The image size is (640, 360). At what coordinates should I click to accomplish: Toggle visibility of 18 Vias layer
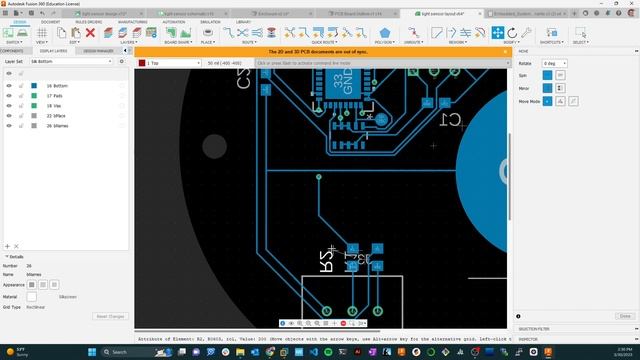[9, 106]
